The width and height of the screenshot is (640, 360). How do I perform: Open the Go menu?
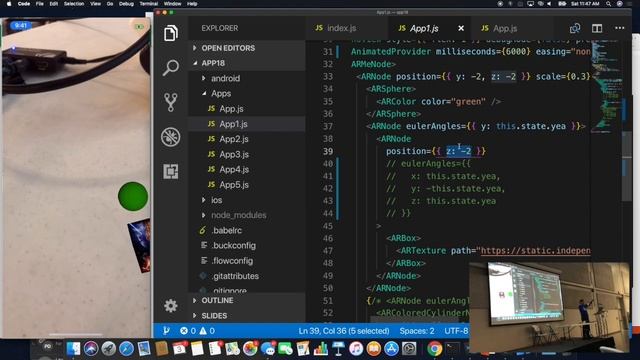110,4
